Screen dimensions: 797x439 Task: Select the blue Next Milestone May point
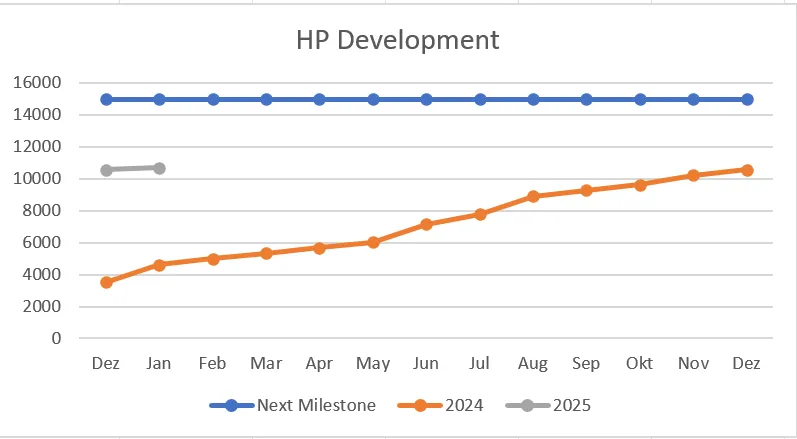click(x=373, y=99)
